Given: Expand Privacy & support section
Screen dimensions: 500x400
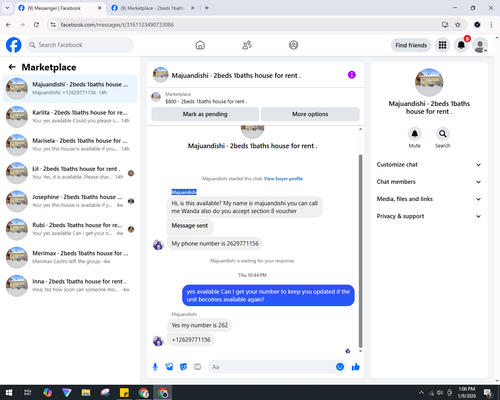Looking at the screenshot, I should (x=429, y=216).
